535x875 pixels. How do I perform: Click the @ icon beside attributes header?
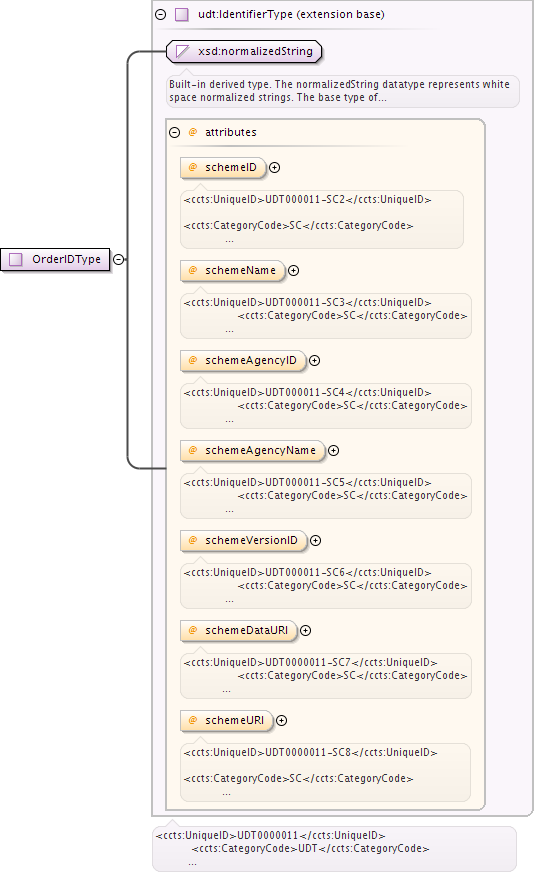(193, 132)
